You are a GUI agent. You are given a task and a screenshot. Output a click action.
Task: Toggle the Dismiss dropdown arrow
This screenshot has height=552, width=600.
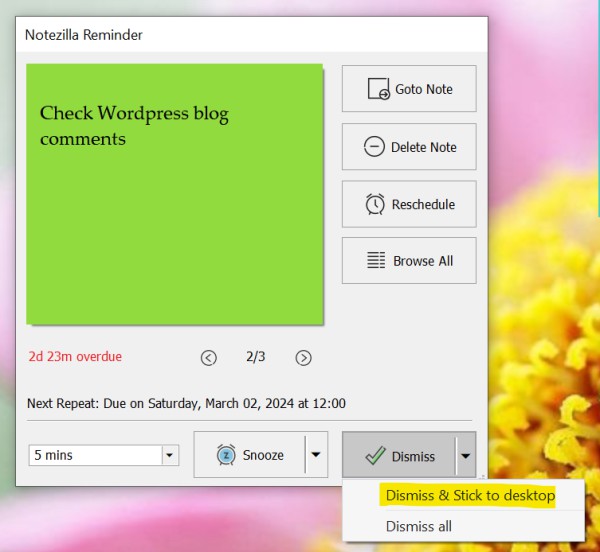[x=466, y=455]
